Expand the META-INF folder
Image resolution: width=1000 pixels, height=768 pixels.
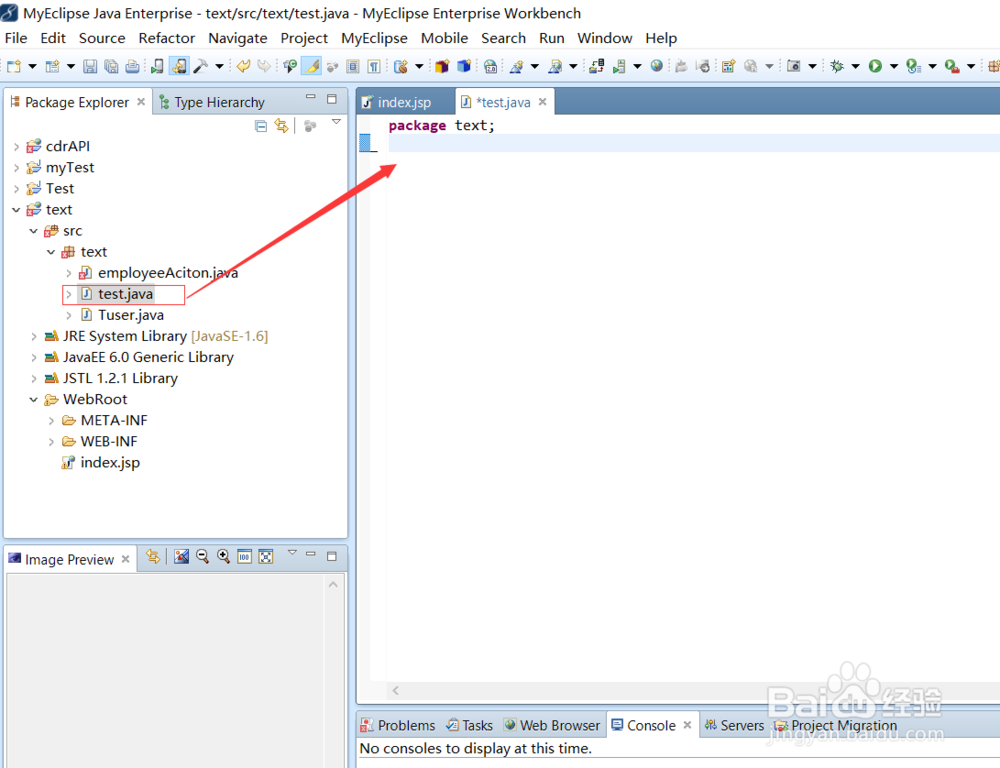coord(51,420)
